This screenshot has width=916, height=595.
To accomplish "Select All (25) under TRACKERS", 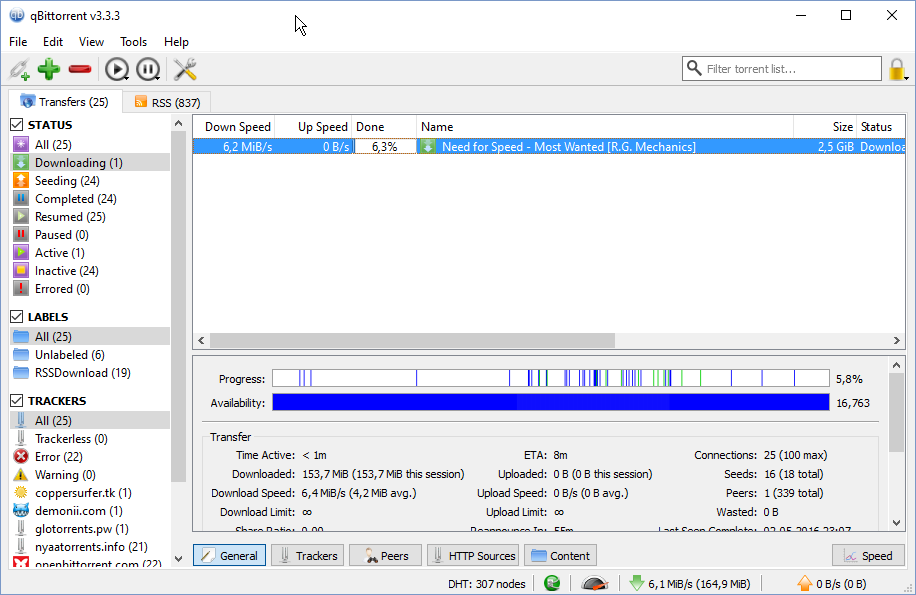I will [x=90, y=421].
